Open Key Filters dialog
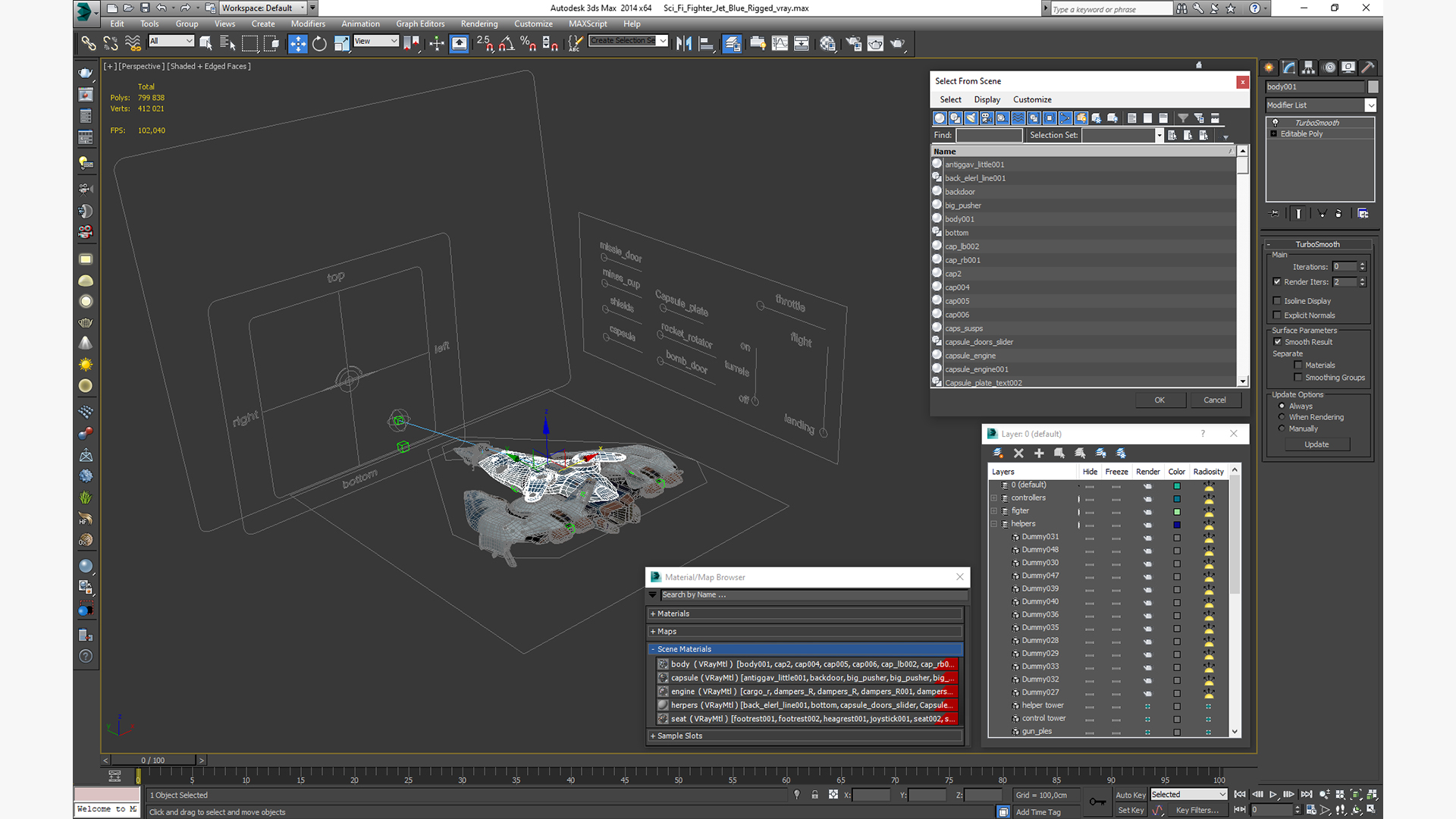The image size is (1456, 819). click(1197, 810)
